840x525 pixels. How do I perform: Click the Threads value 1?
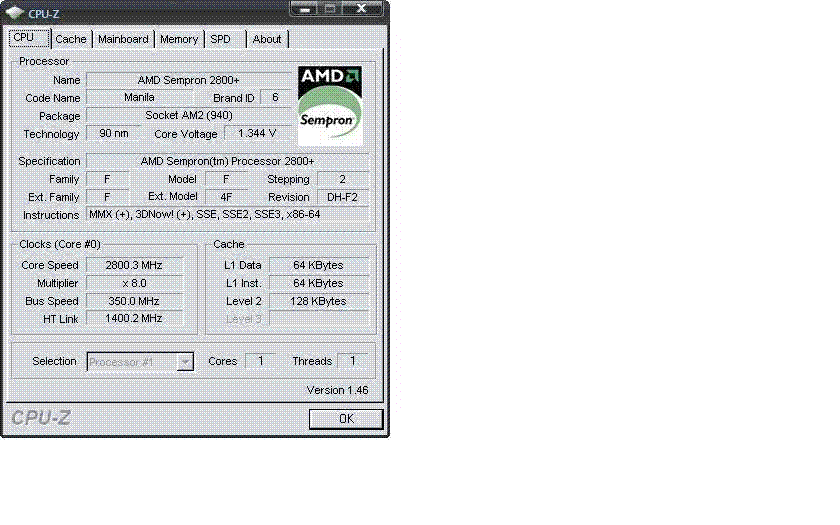click(x=352, y=361)
